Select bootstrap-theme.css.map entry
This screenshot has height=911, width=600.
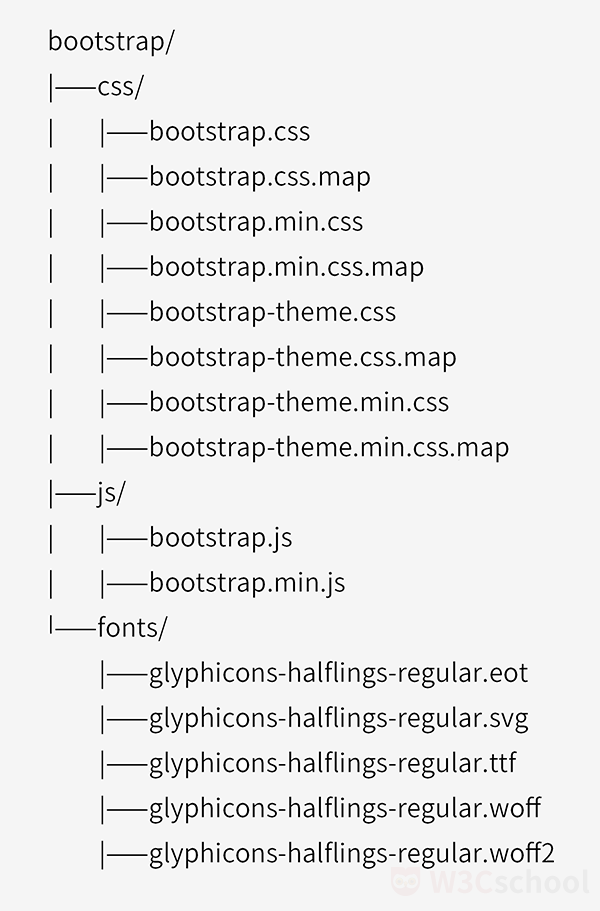302,357
